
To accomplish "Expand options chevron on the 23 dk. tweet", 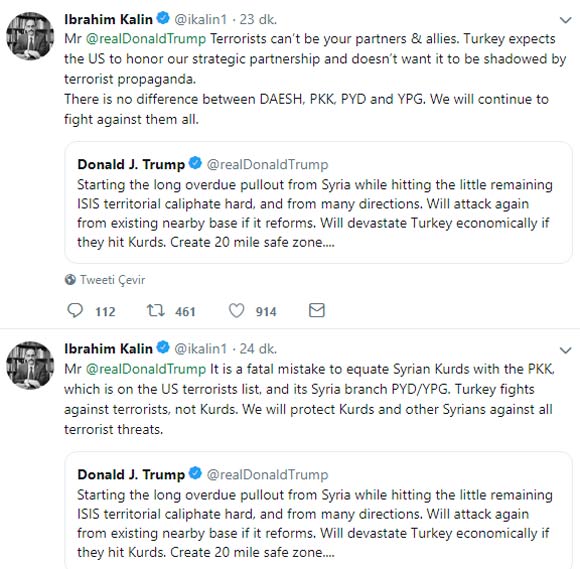I will (566, 20).
